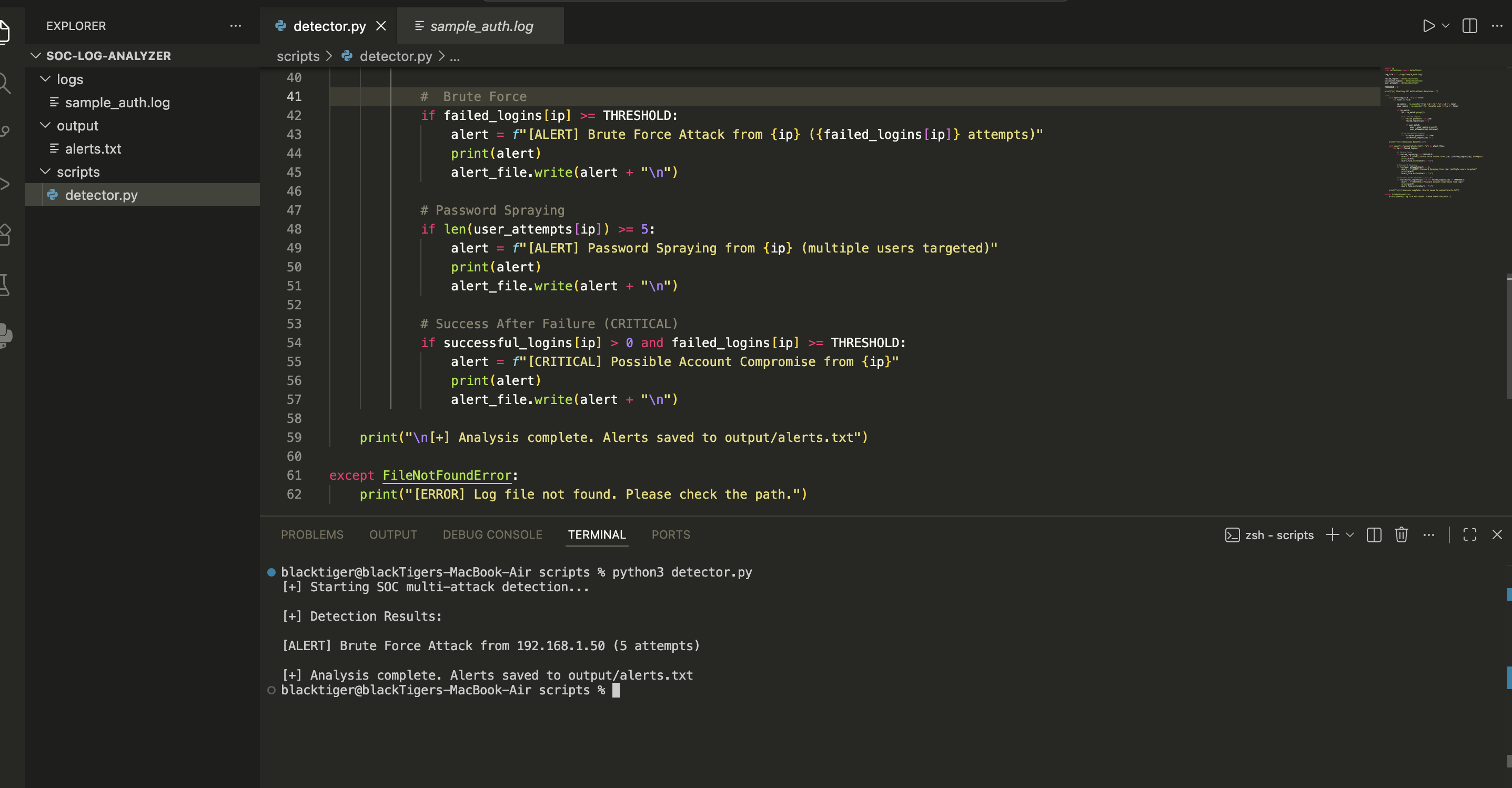Split the terminal pane

(1374, 534)
